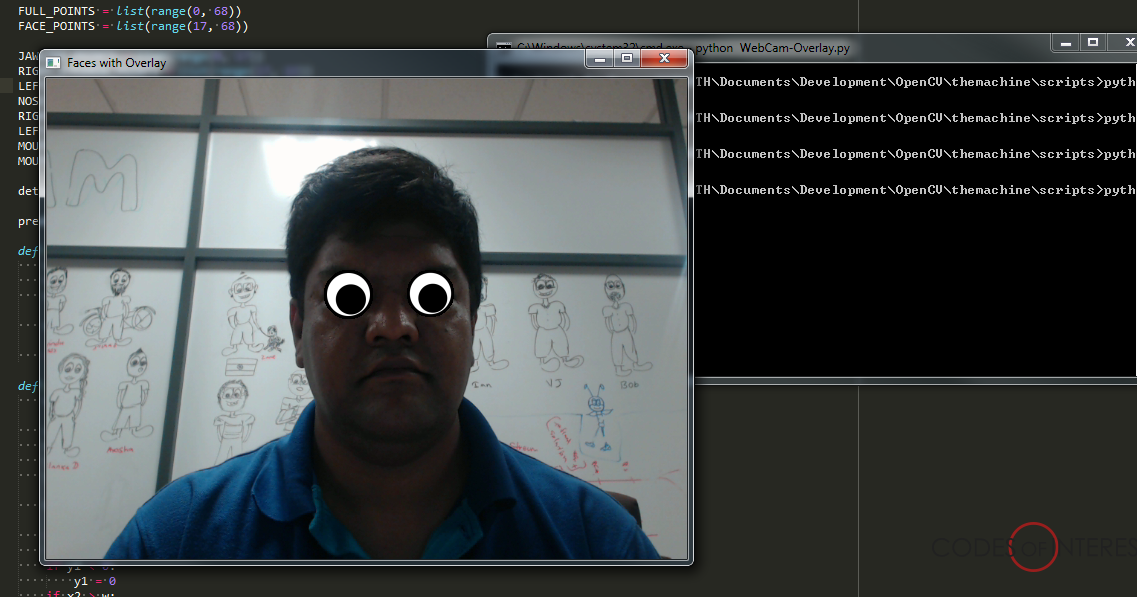1137x597 pixels.
Task: Select the FULL_POINTS code line in the editor
Action: coord(120,9)
